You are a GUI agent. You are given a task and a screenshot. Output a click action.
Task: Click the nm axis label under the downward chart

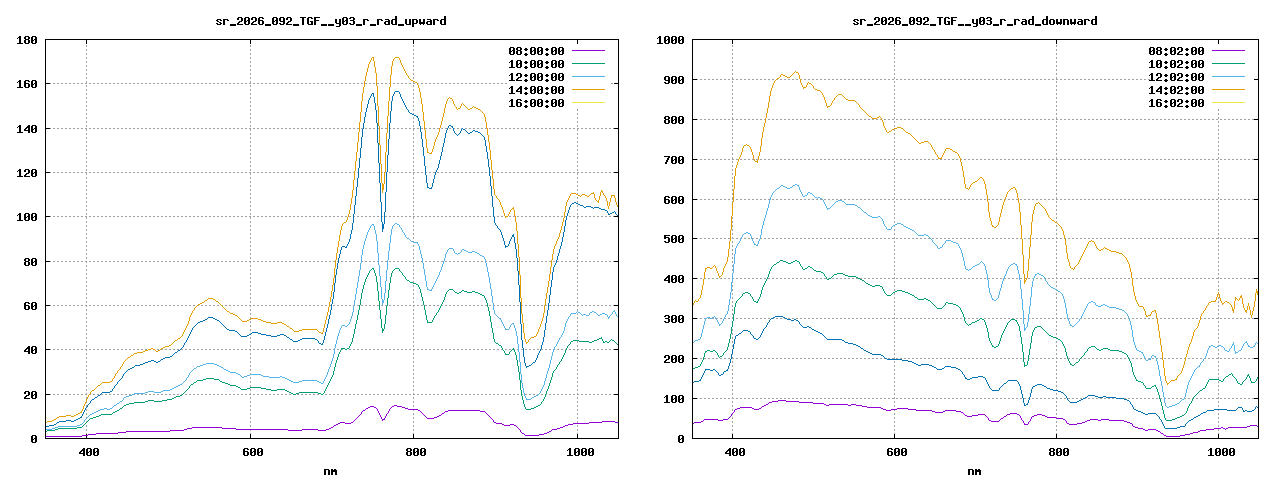point(974,470)
